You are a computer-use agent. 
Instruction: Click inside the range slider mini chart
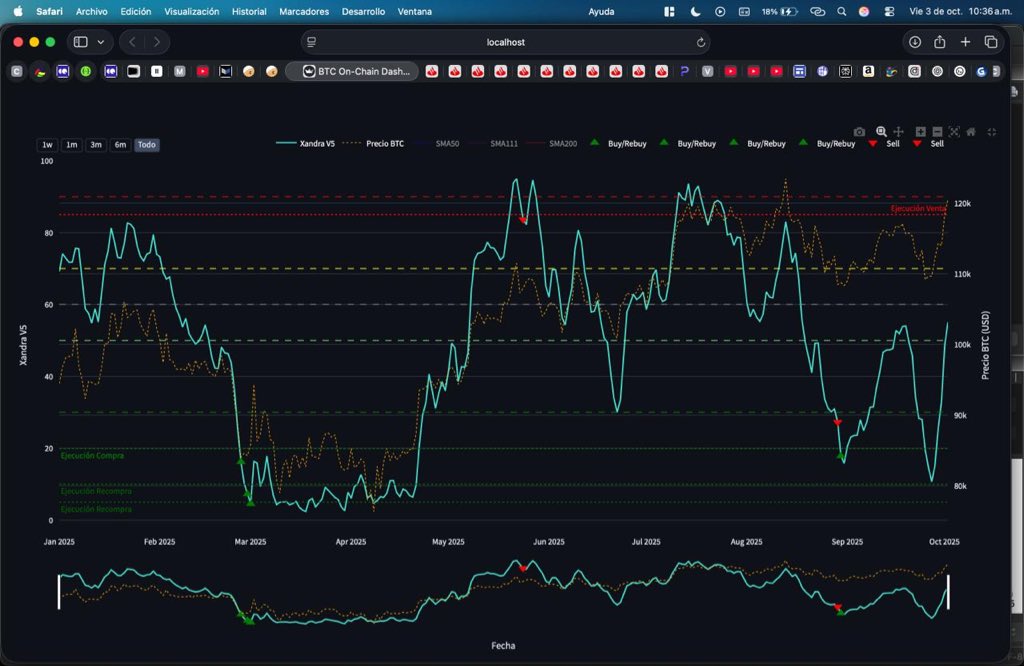[503, 592]
